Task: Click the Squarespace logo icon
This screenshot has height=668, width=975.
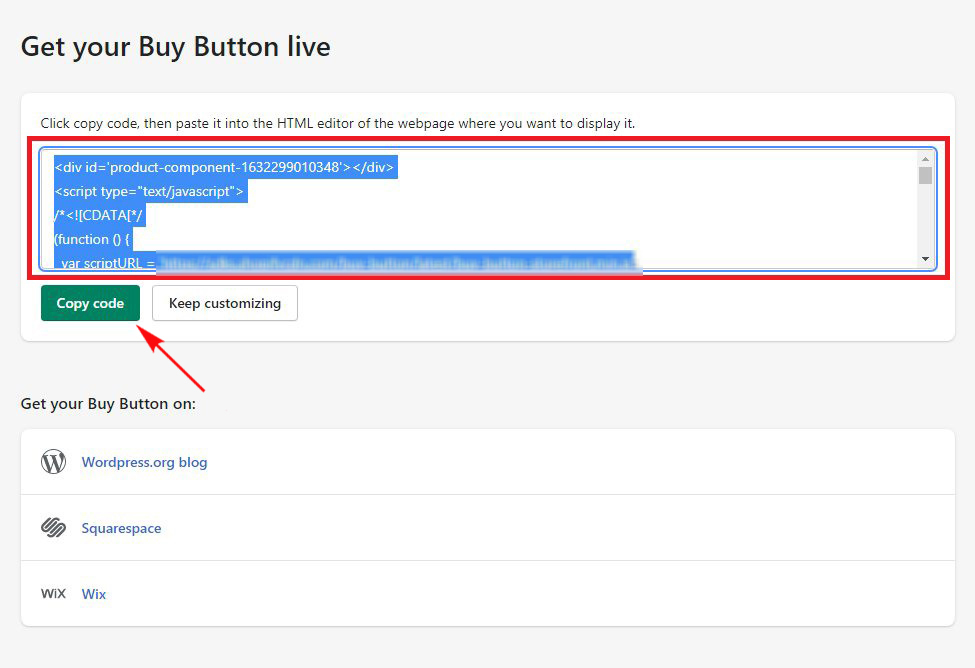Action: pos(53,528)
